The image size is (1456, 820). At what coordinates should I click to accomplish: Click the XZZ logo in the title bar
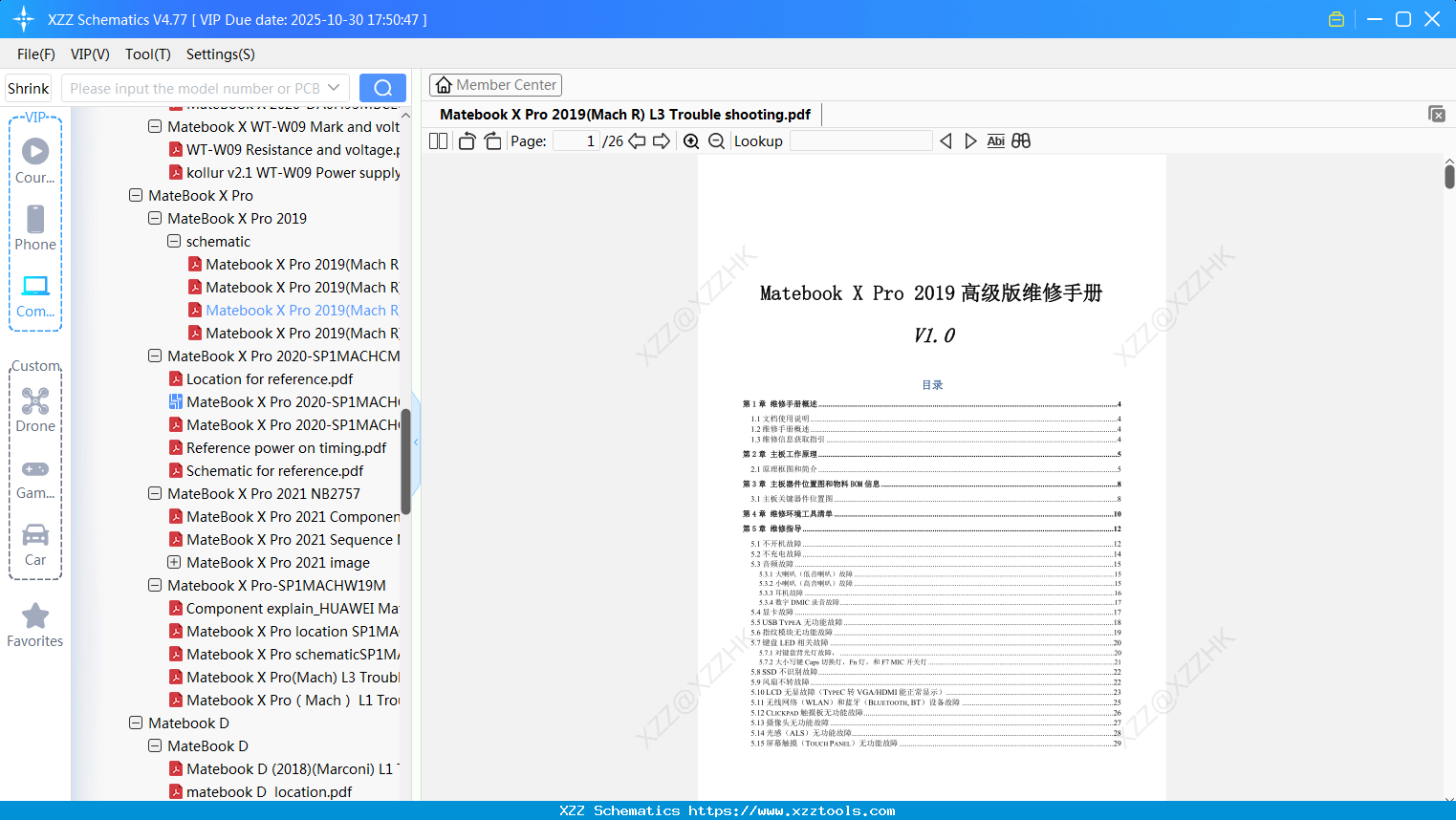pos(23,19)
